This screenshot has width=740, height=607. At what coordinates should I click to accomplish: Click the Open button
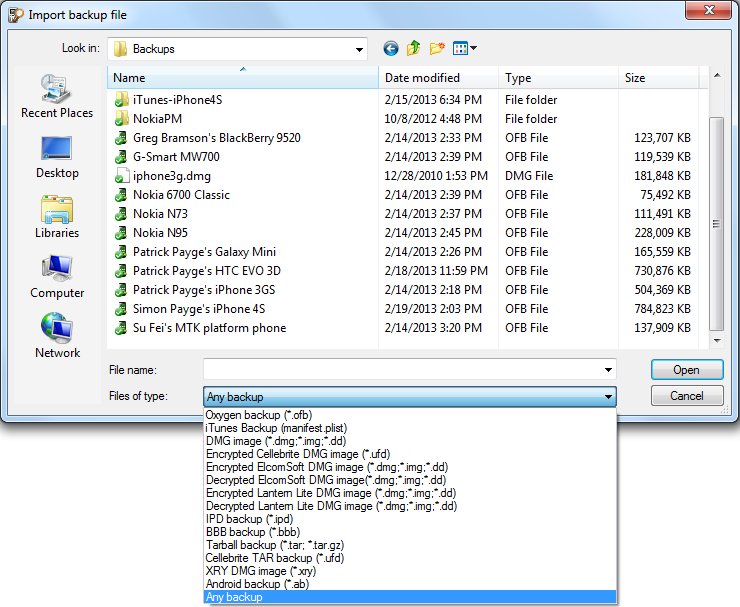[x=687, y=370]
